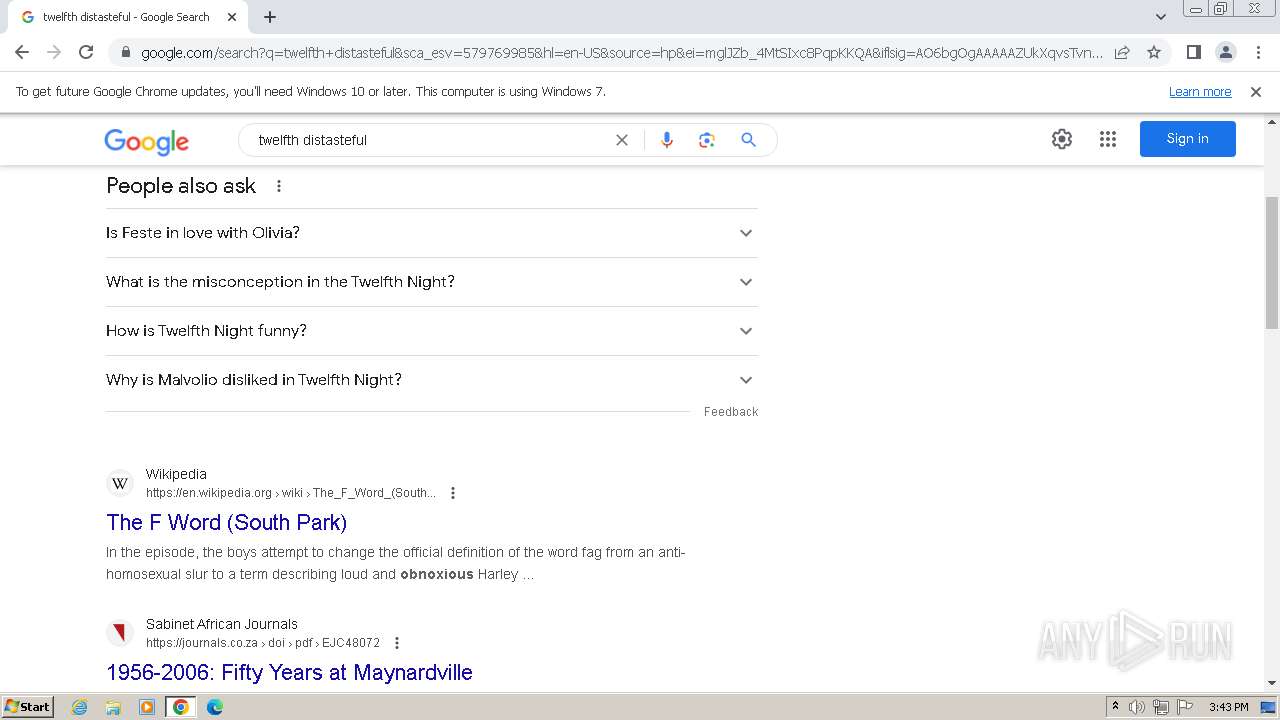Open more options for Wikipedia result
The width and height of the screenshot is (1280, 720).
[x=453, y=493]
